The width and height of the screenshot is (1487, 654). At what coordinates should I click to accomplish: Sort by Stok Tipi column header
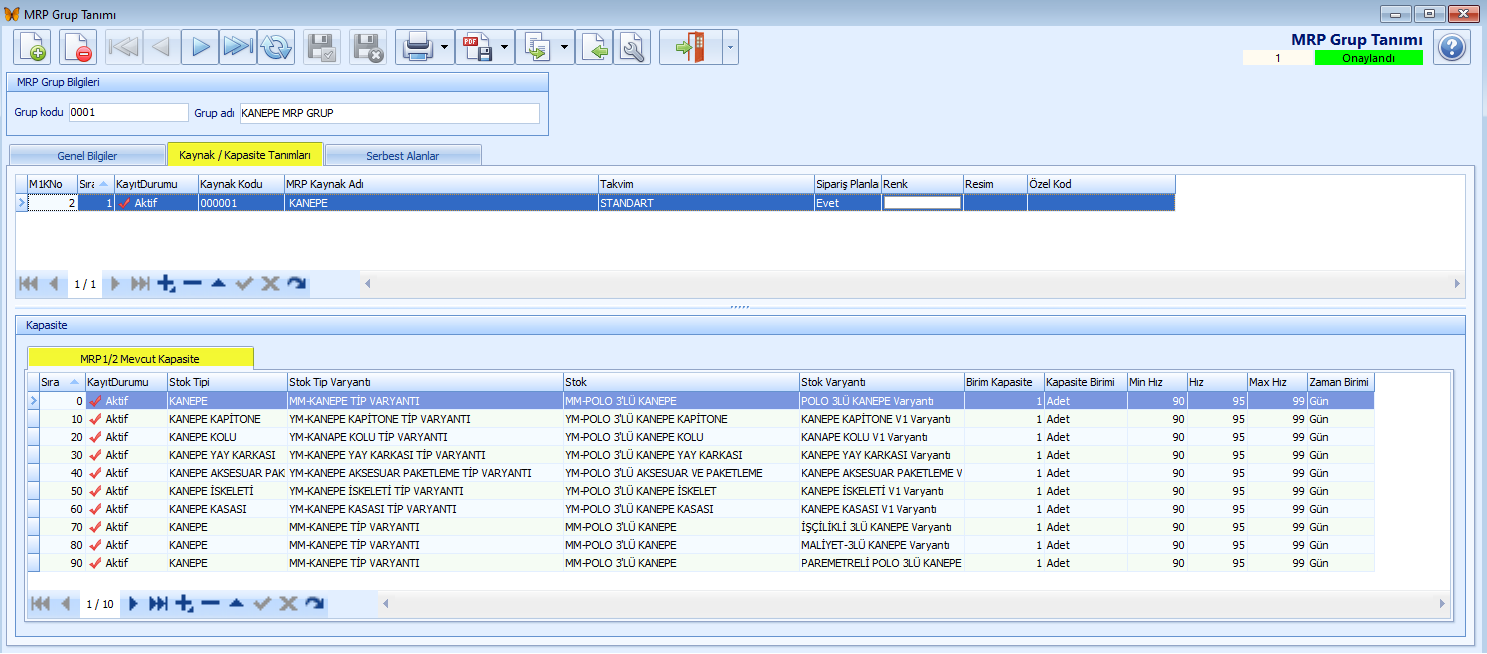[227, 382]
